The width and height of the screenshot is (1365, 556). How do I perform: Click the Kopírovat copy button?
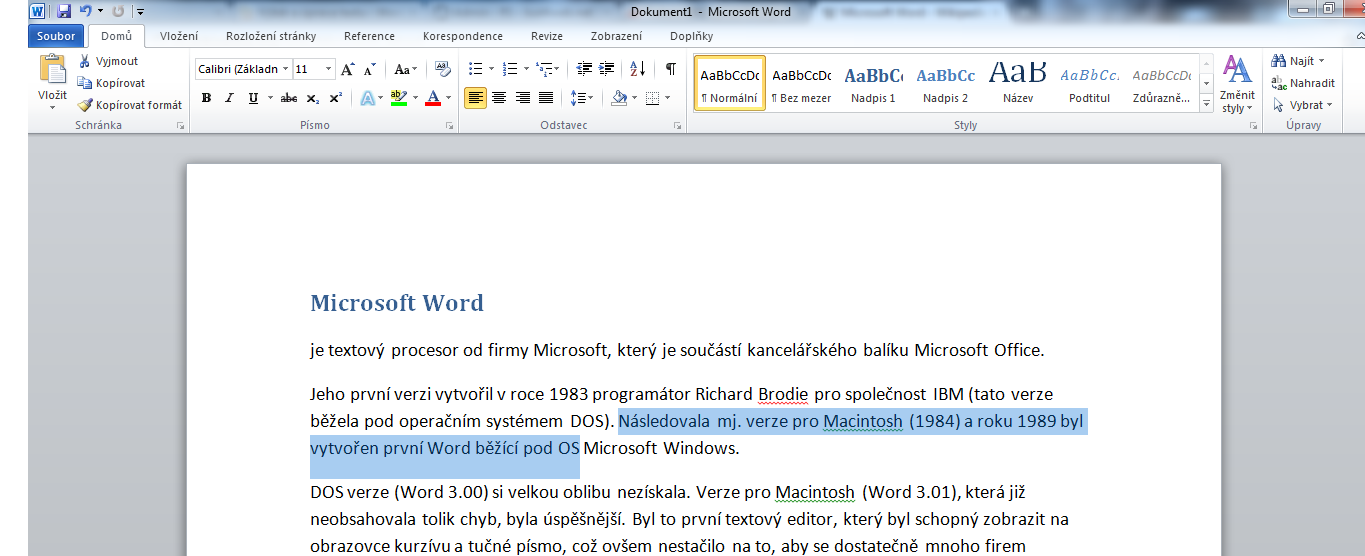(111, 83)
